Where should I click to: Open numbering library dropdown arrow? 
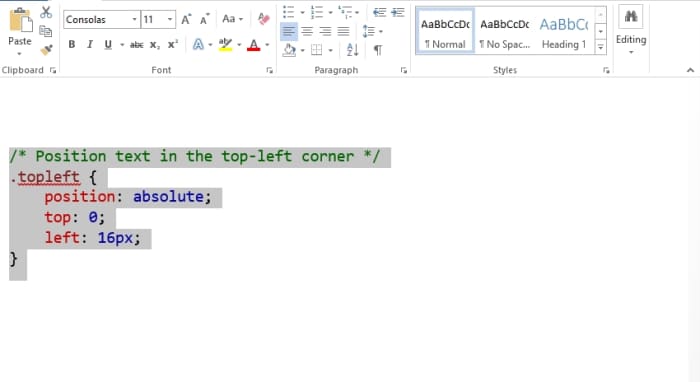[x=330, y=12]
